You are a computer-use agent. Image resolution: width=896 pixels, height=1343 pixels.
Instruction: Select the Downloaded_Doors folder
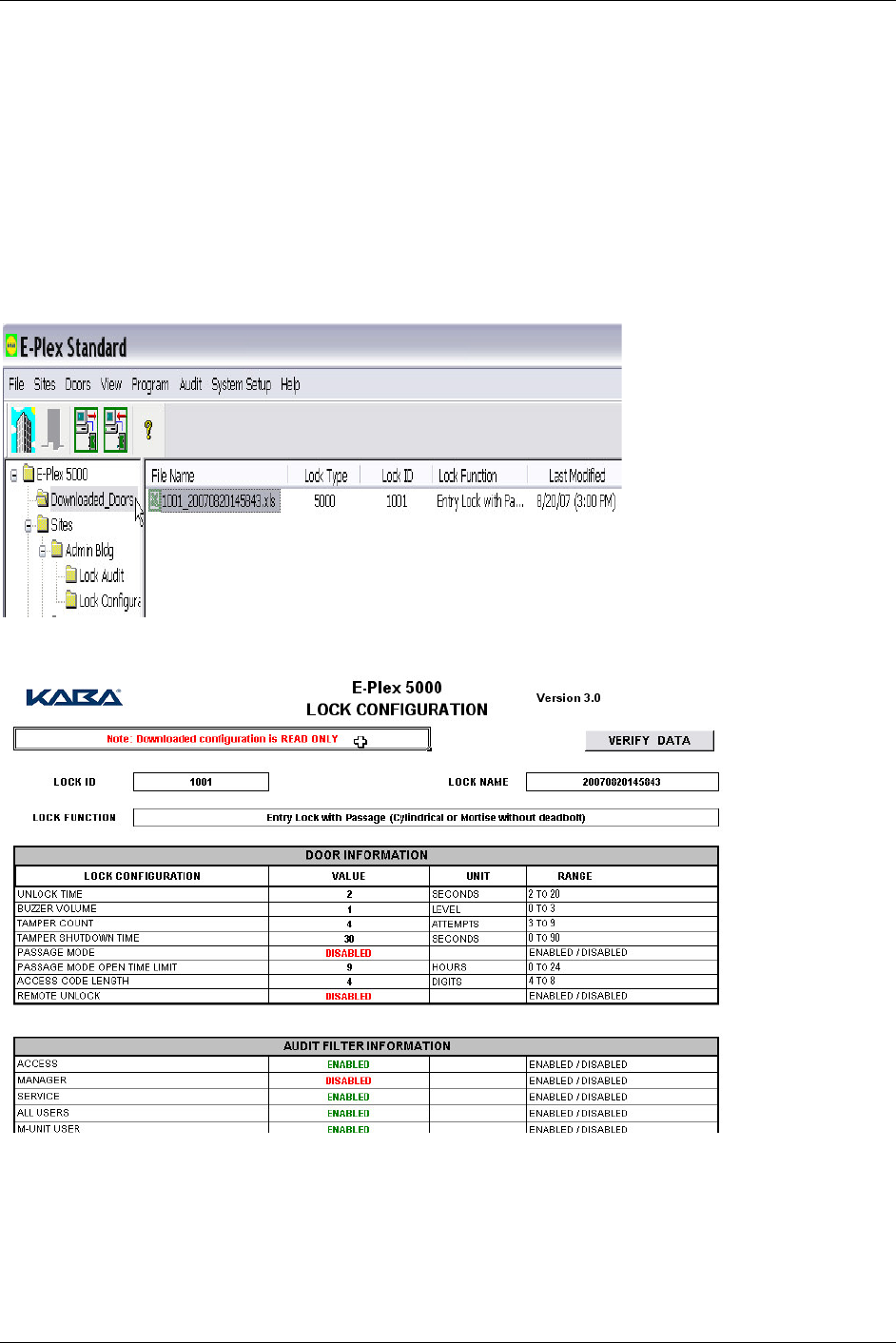click(x=86, y=499)
